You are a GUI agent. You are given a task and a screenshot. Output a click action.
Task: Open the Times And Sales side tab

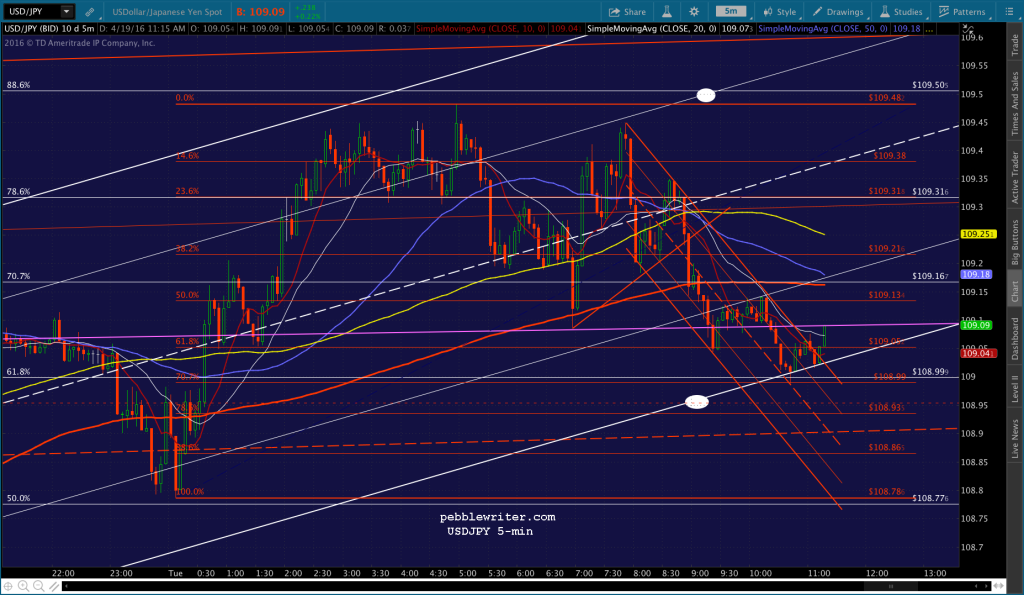[x=1015, y=103]
